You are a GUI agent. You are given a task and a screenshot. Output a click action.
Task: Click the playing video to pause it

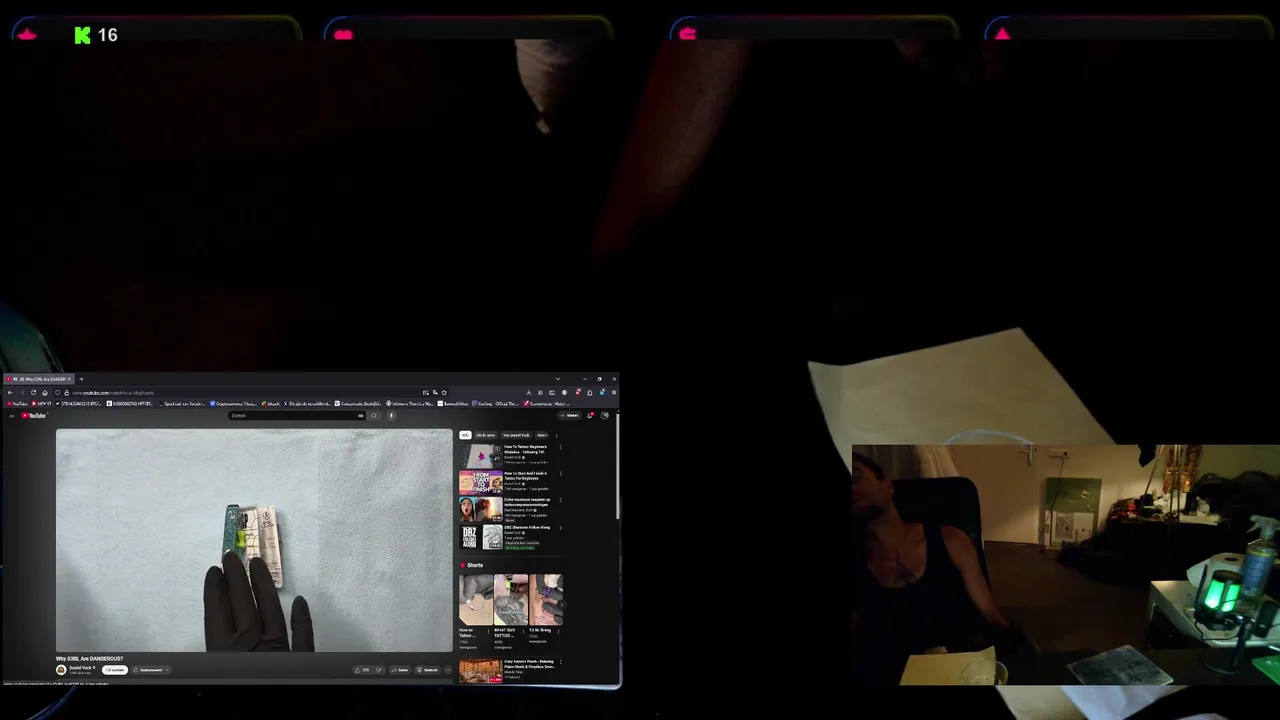pyautogui.click(x=254, y=540)
